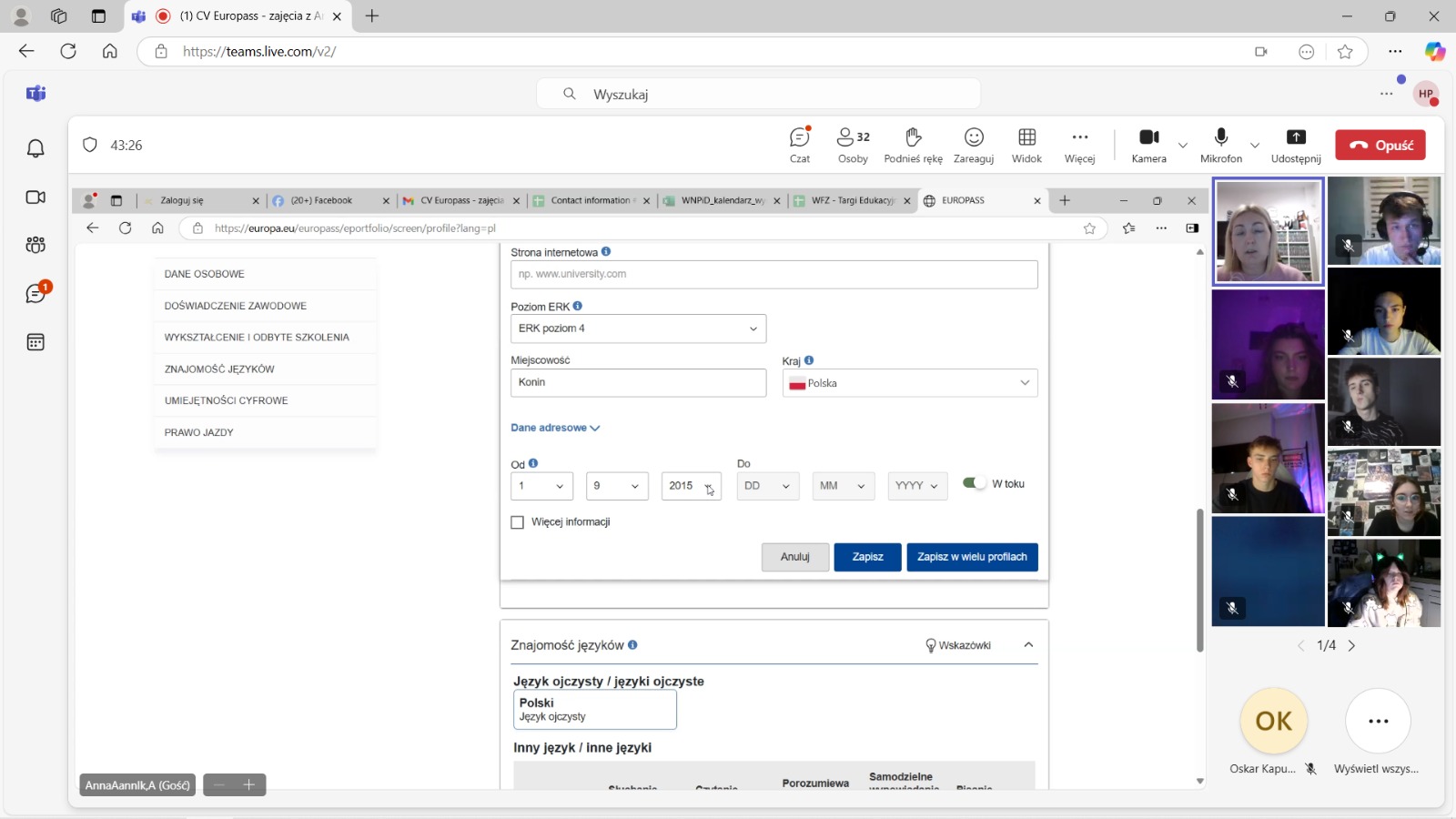Image resolution: width=1456 pixels, height=819 pixels.
Task: Click Wyświetl wszystkich ellipsis button
Action: pyautogui.click(x=1378, y=721)
